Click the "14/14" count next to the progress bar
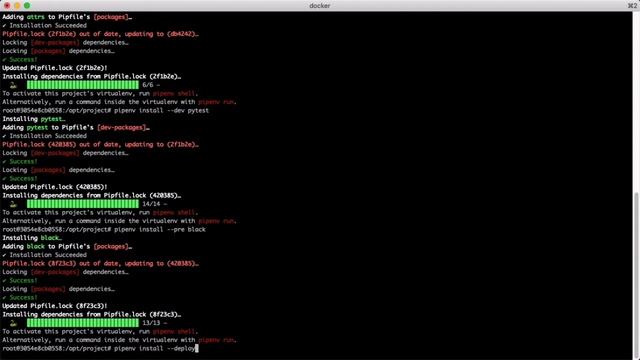Image resolution: width=640 pixels, height=360 pixels. (x=151, y=204)
